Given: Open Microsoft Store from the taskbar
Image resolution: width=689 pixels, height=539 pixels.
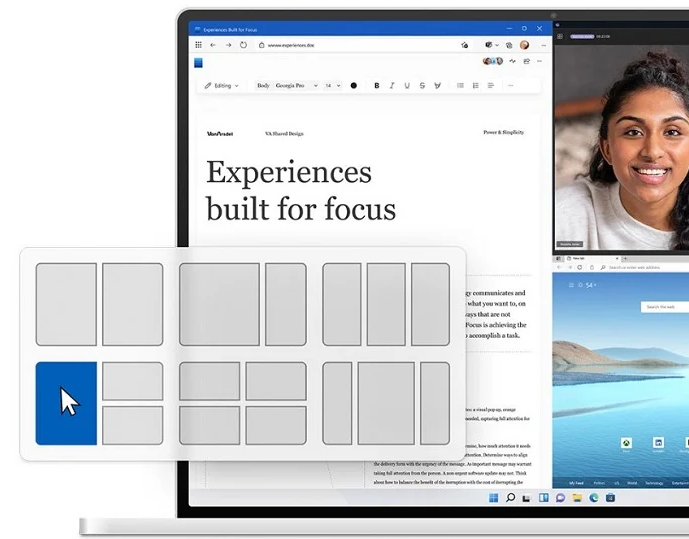Looking at the screenshot, I should pyautogui.click(x=610, y=498).
